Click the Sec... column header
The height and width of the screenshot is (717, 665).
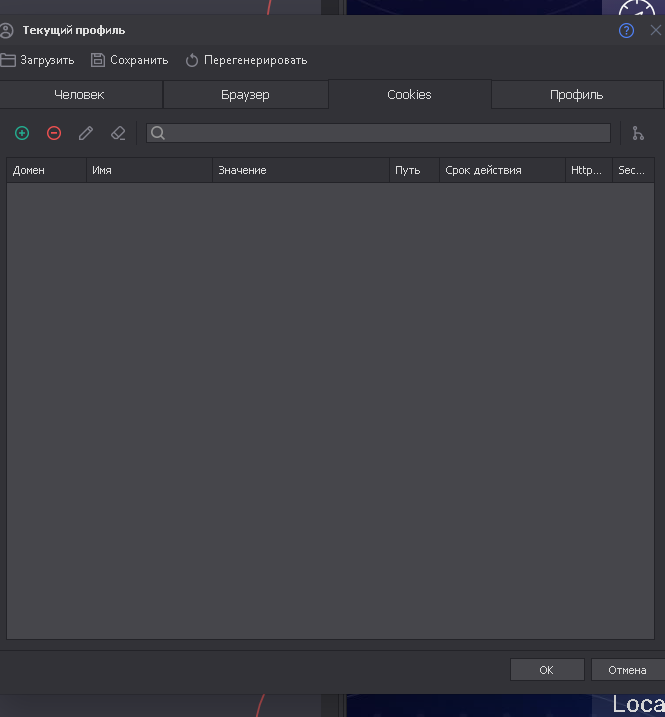pos(633,170)
